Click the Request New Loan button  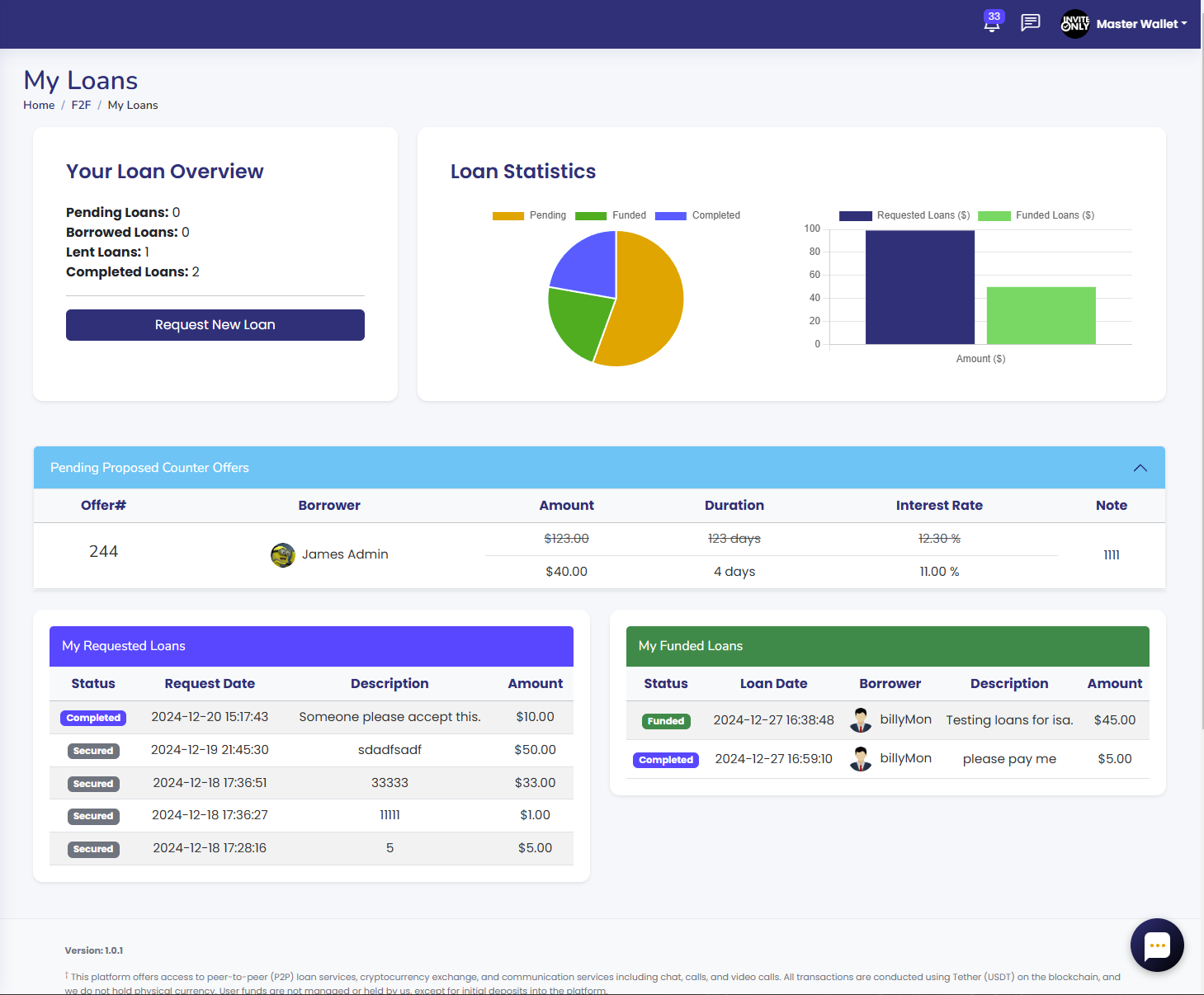pyautogui.click(x=215, y=325)
